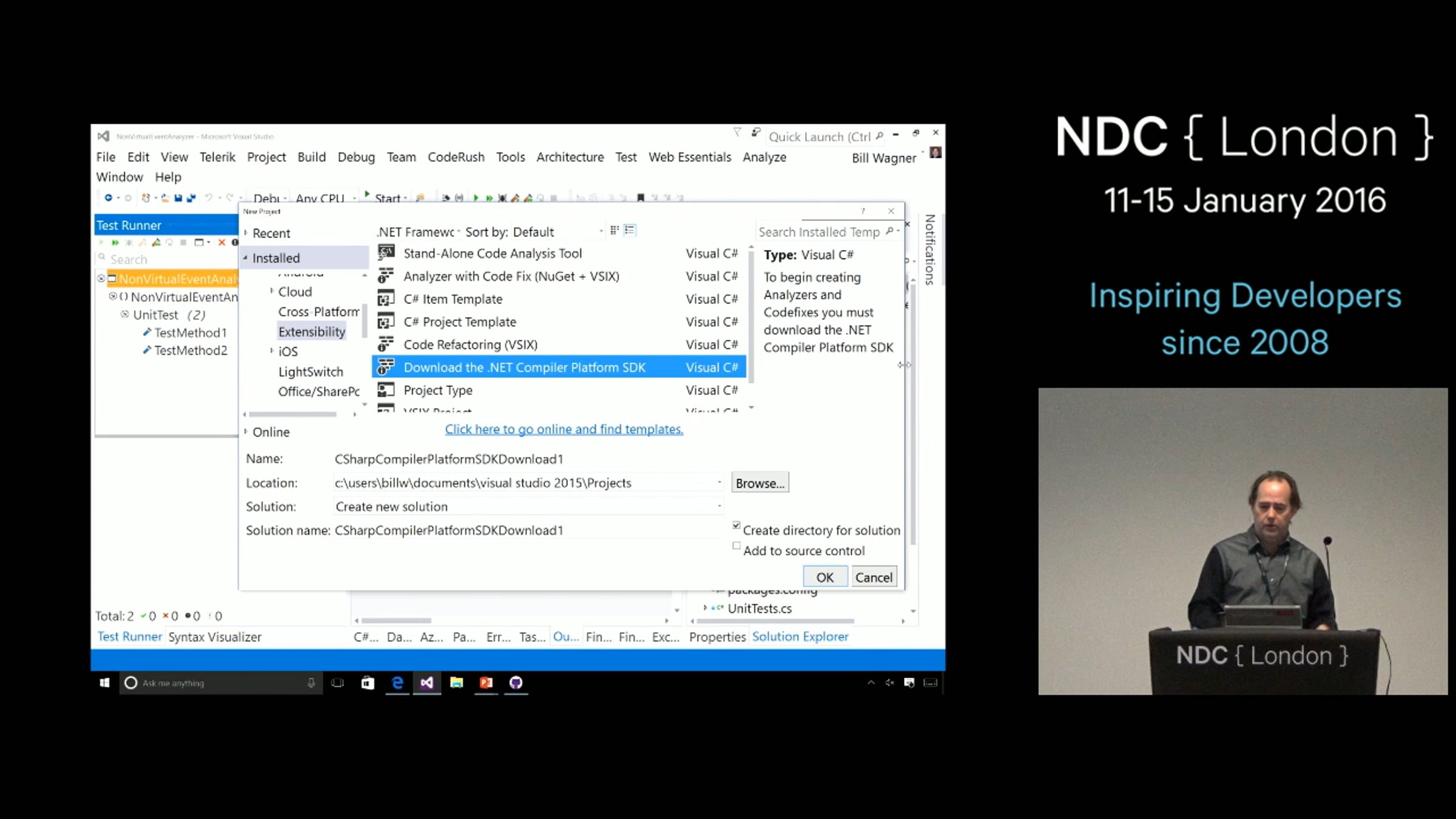Expand the Cloud category arrow
1456x819 pixels.
coord(272,291)
